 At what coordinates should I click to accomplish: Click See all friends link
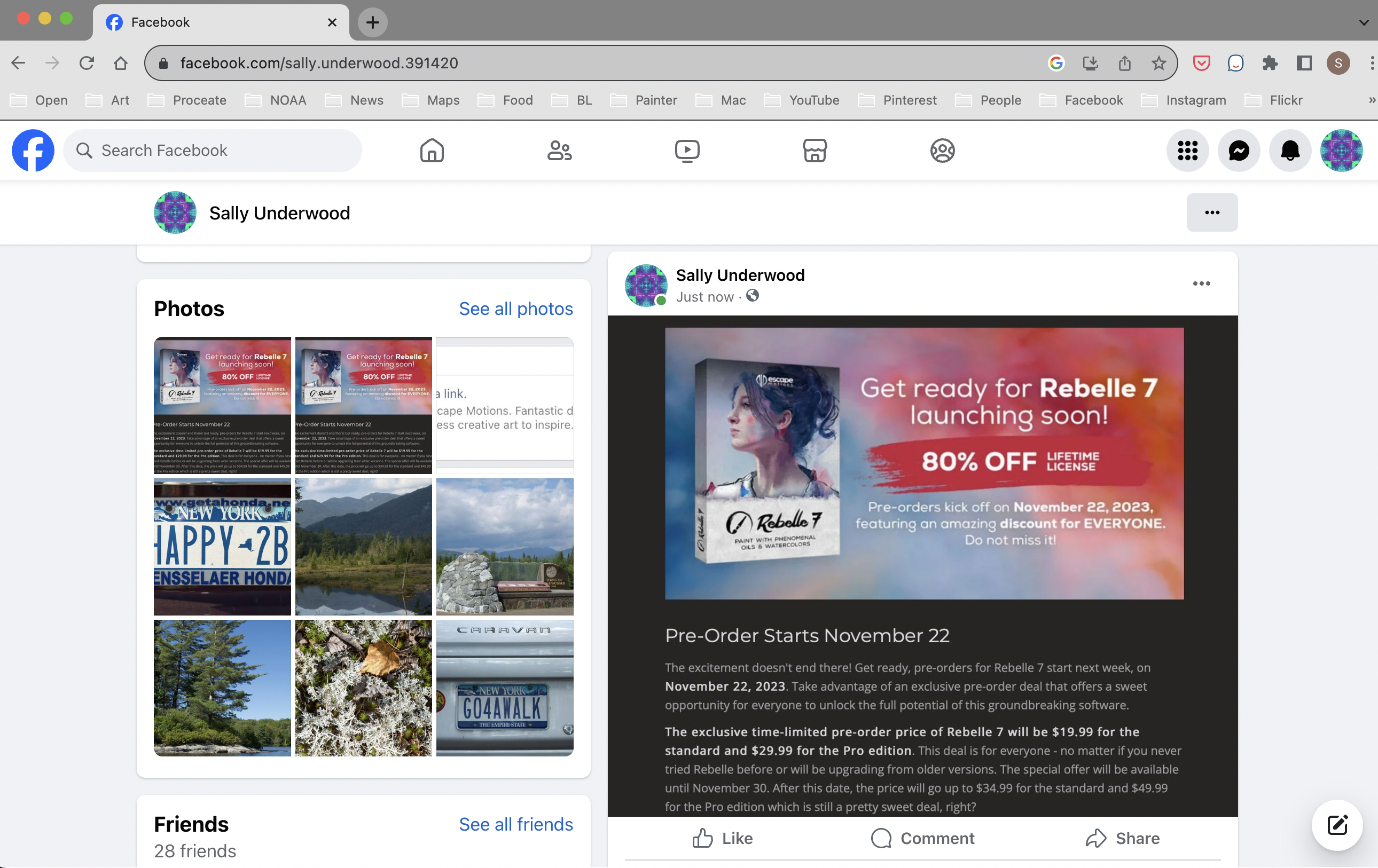[x=515, y=824]
